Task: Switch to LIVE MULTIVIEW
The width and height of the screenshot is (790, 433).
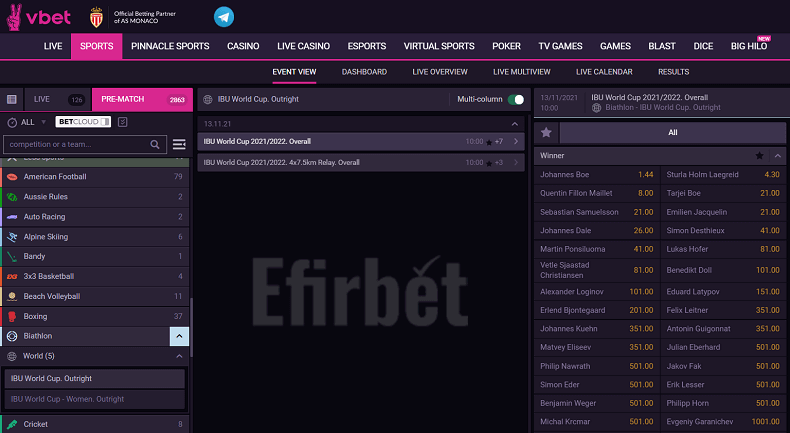Action: tap(521, 72)
